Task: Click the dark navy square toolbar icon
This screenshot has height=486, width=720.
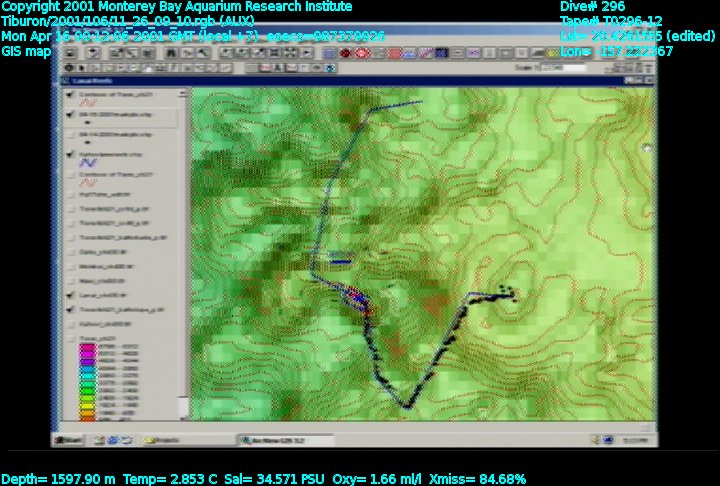Action: point(441,53)
